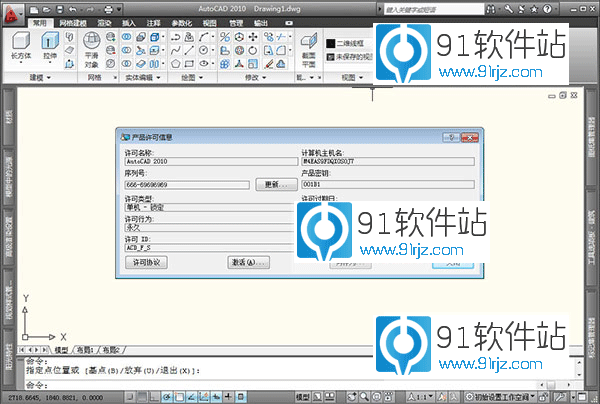Click the Redo arrow icon
600x404 pixels.
(91, 9)
